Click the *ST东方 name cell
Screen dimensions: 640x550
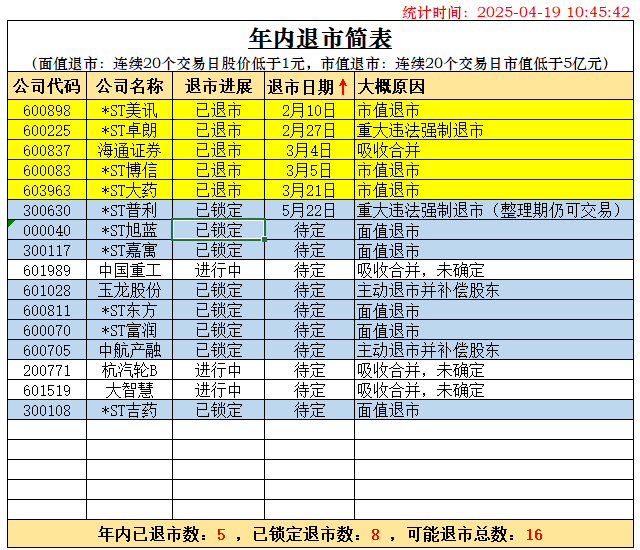(x=129, y=310)
